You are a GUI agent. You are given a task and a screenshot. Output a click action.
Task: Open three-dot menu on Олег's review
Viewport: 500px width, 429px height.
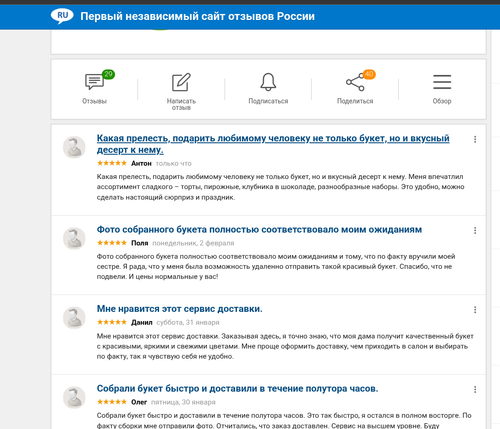(475, 389)
